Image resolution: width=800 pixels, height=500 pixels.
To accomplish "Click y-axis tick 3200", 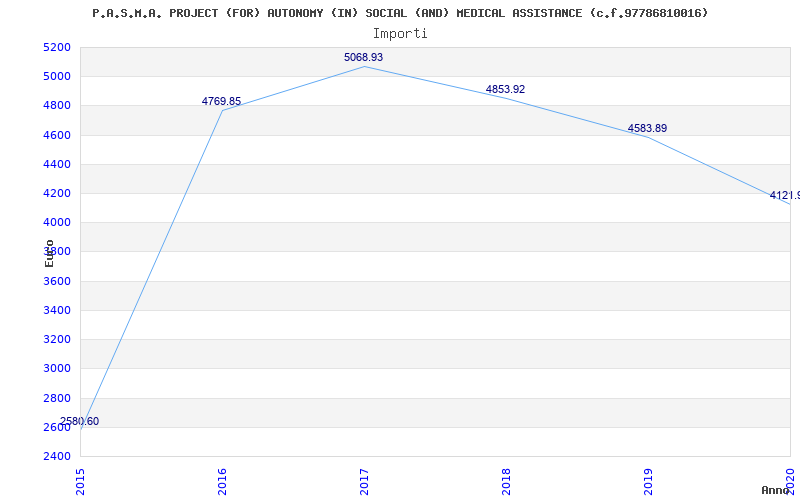I will (57, 339).
